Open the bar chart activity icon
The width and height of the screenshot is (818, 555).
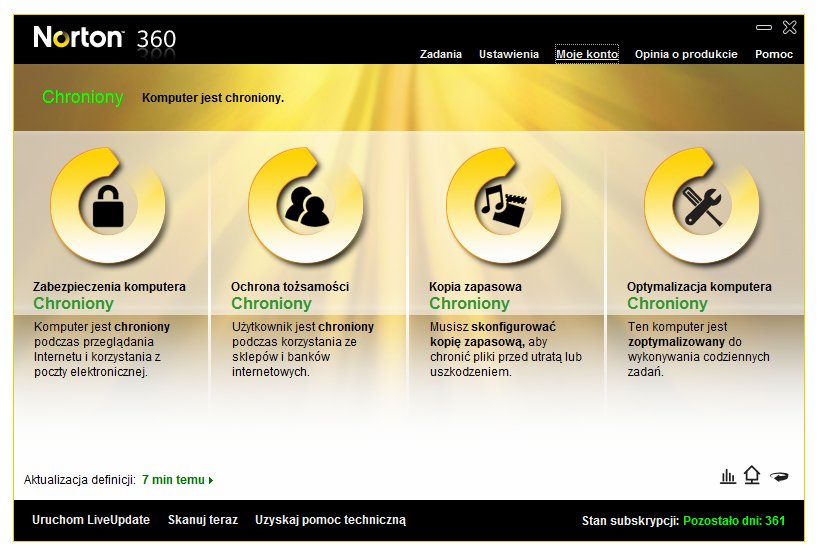click(727, 477)
